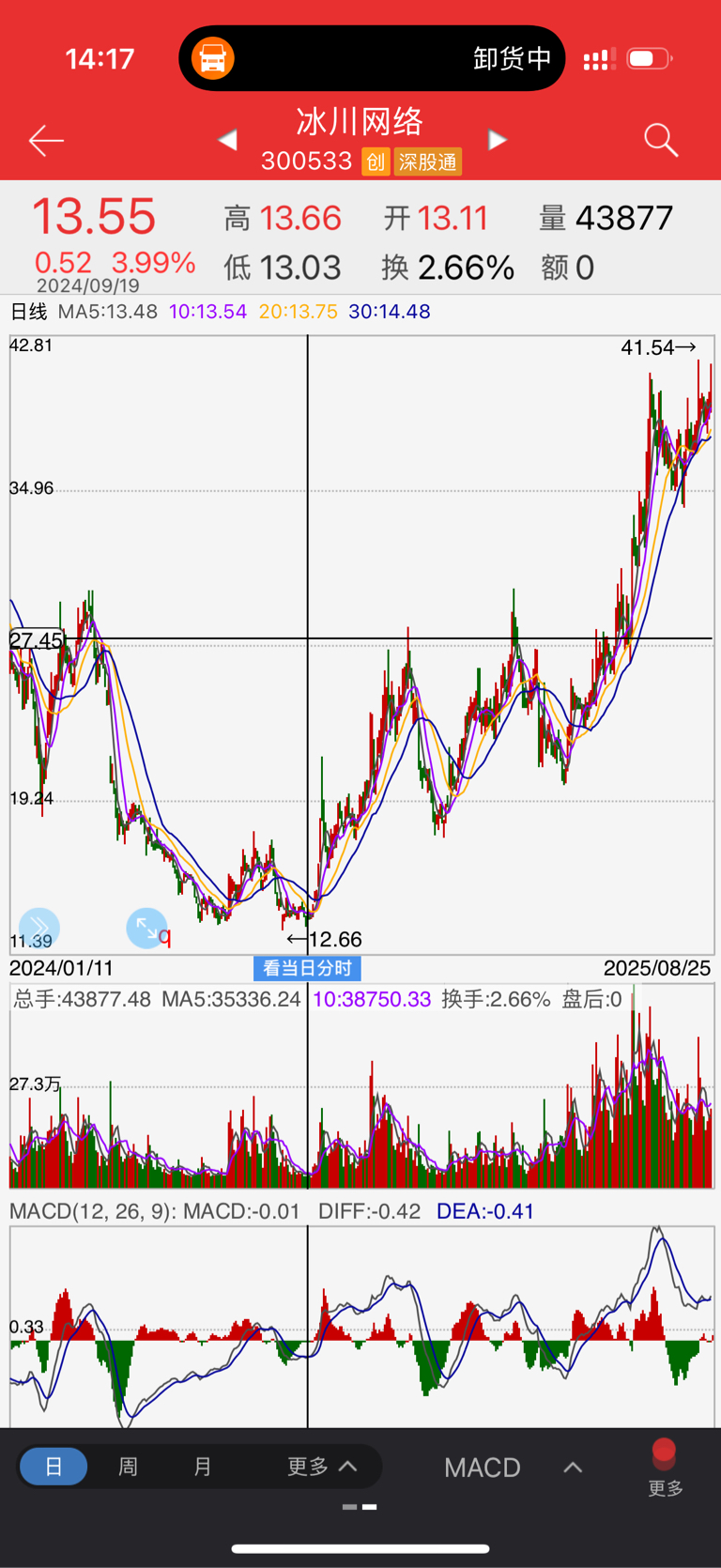Tap the orange truck icon in status pill

coord(213,58)
